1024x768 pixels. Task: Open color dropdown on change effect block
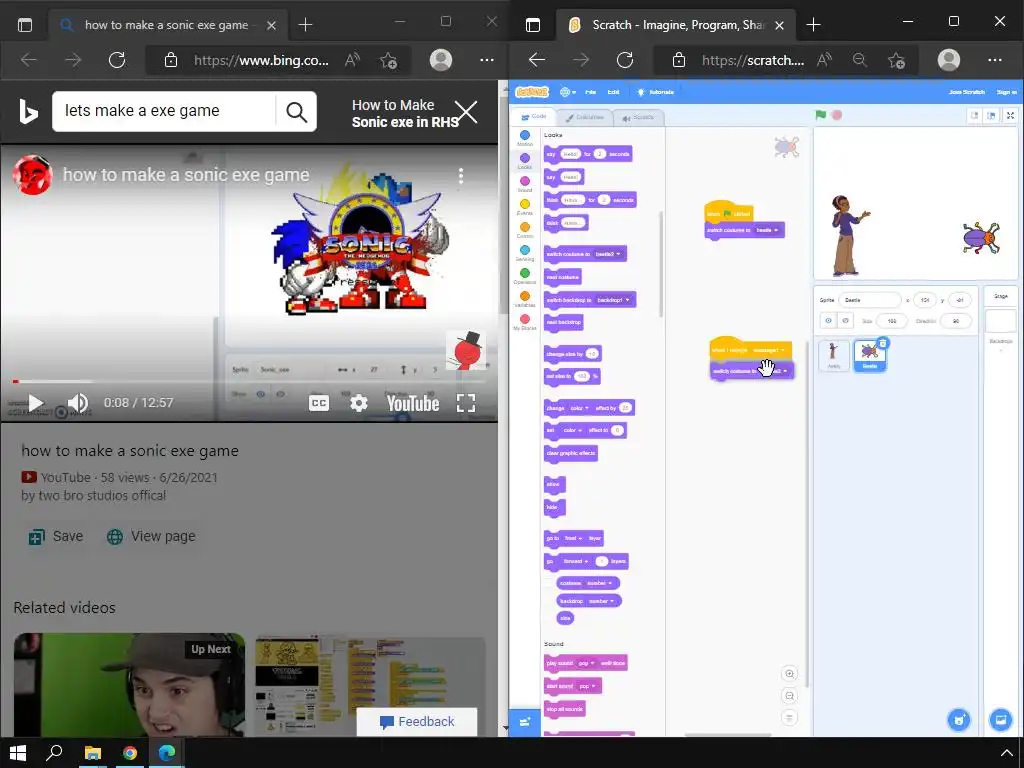[576, 408]
